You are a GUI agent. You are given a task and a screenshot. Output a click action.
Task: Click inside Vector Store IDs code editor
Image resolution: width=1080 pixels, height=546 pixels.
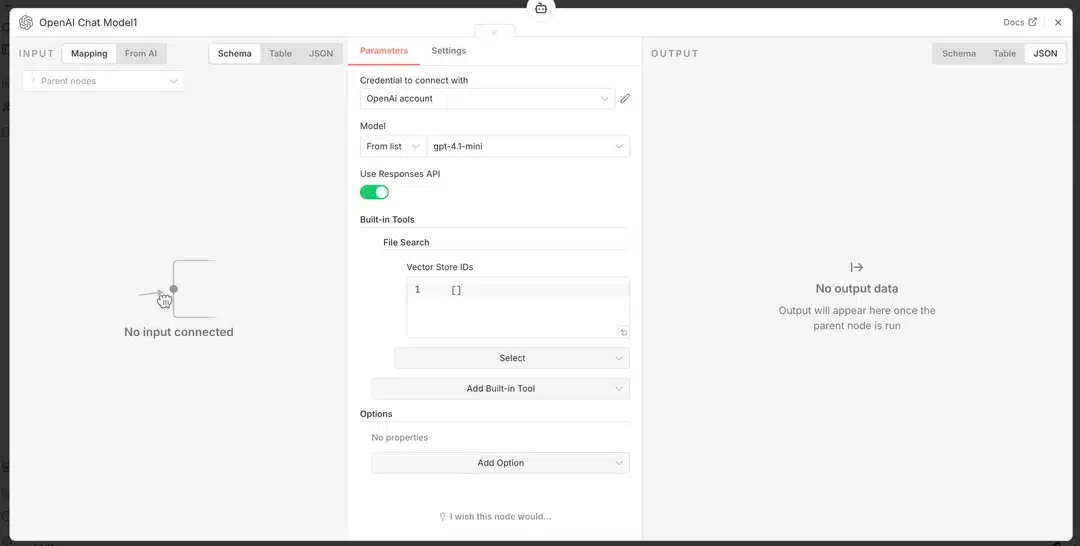point(518,307)
